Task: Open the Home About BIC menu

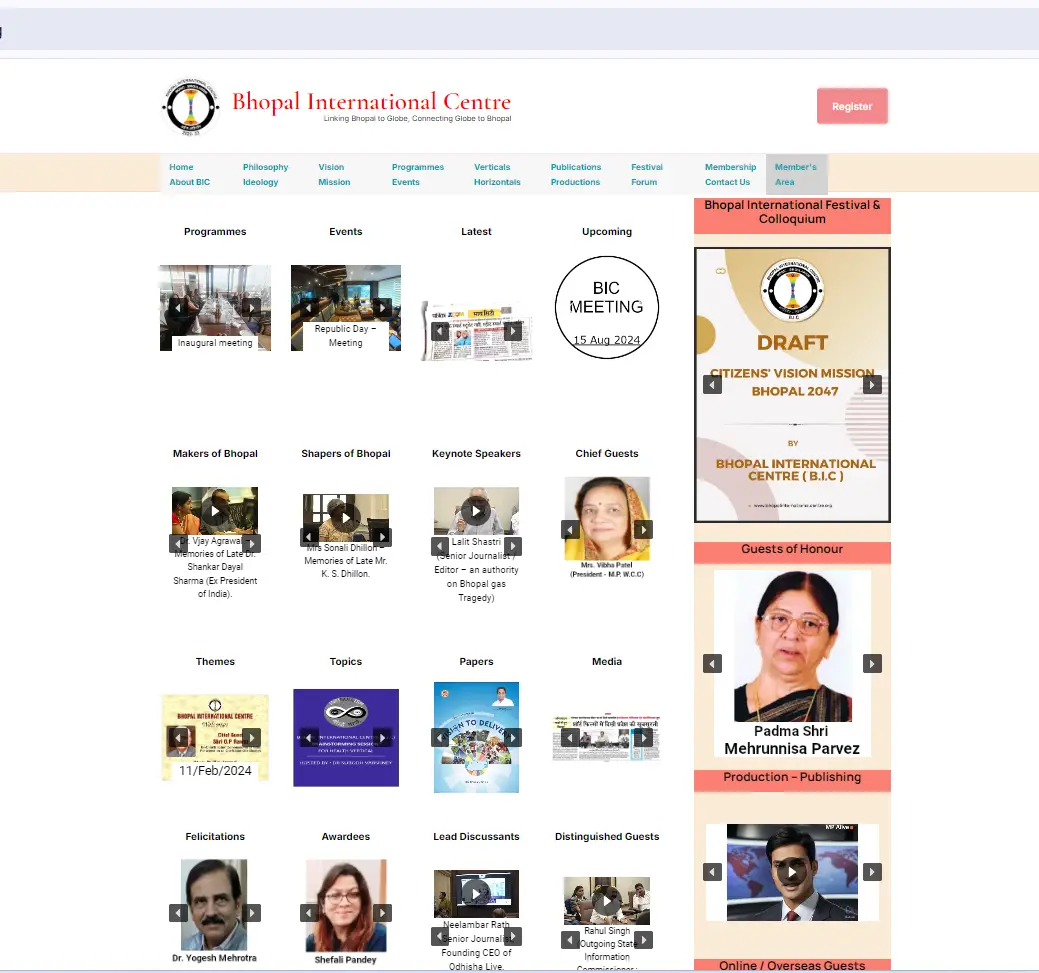Action: [190, 174]
